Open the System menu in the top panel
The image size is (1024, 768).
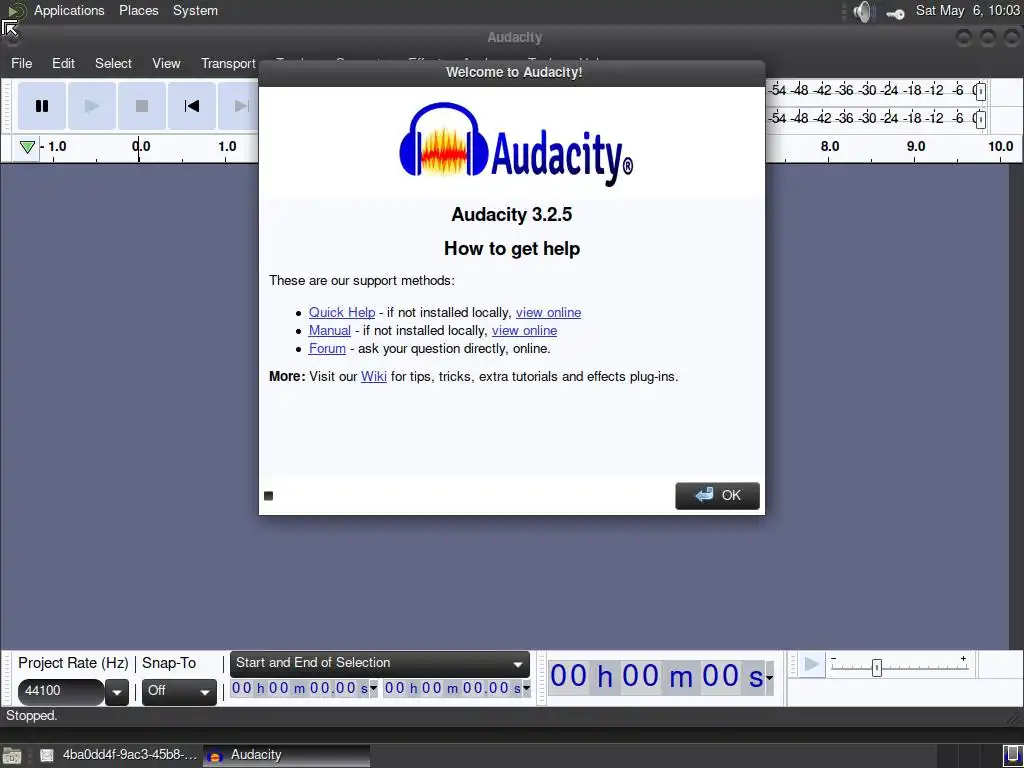click(x=195, y=10)
